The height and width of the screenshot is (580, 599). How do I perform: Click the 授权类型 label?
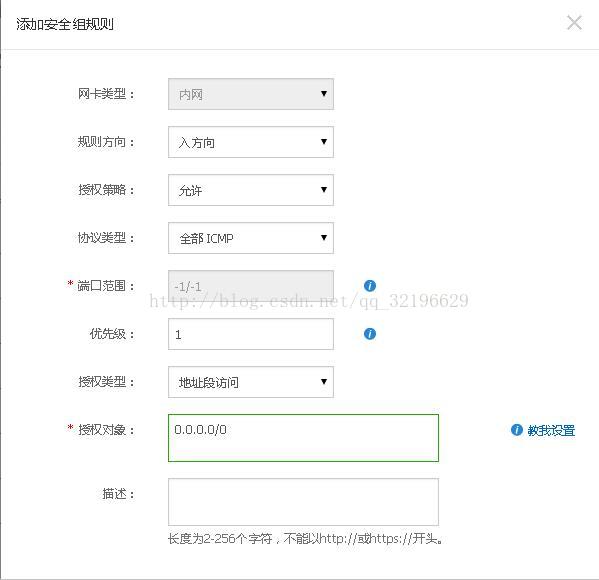[106, 381]
